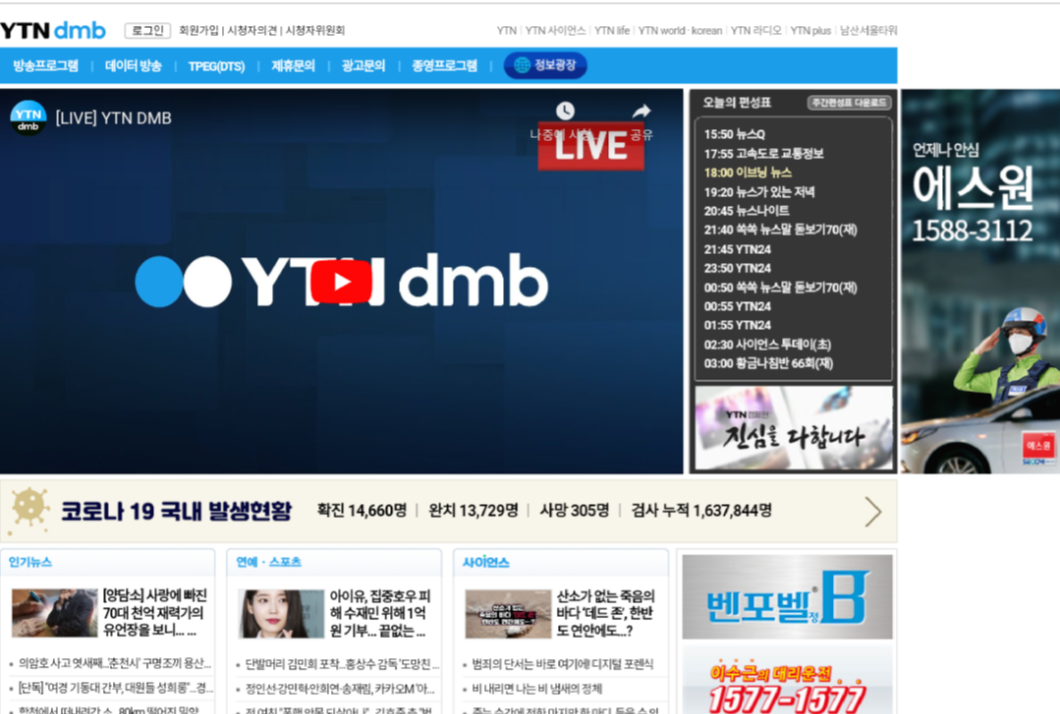Screen dimensions: 1060x714
Task: Read the 산소가 없는 죽음의 바다 headline
Action: [606, 614]
